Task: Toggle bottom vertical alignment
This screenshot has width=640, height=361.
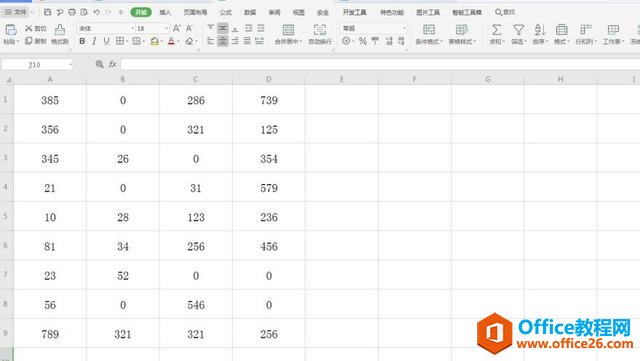Action: [x=235, y=28]
